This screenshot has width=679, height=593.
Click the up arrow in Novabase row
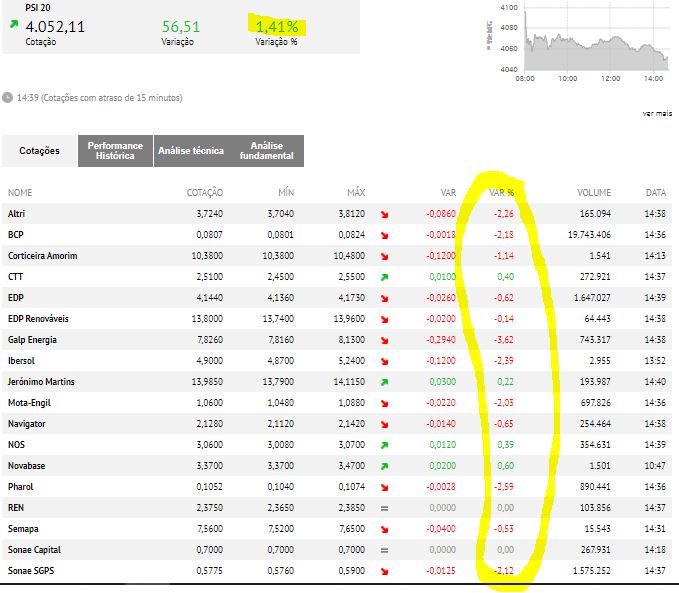[384, 466]
